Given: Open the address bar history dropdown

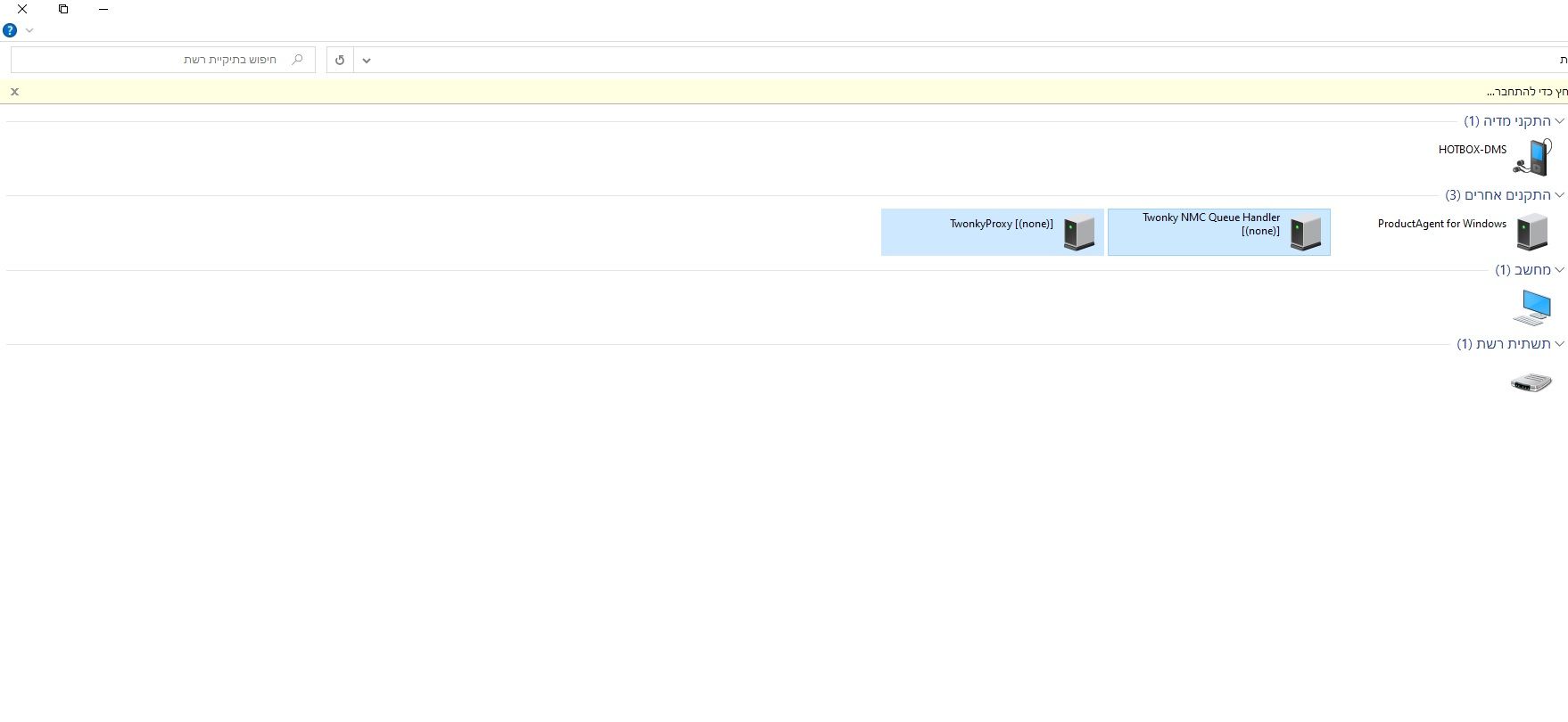Looking at the screenshot, I should pyautogui.click(x=367, y=60).
